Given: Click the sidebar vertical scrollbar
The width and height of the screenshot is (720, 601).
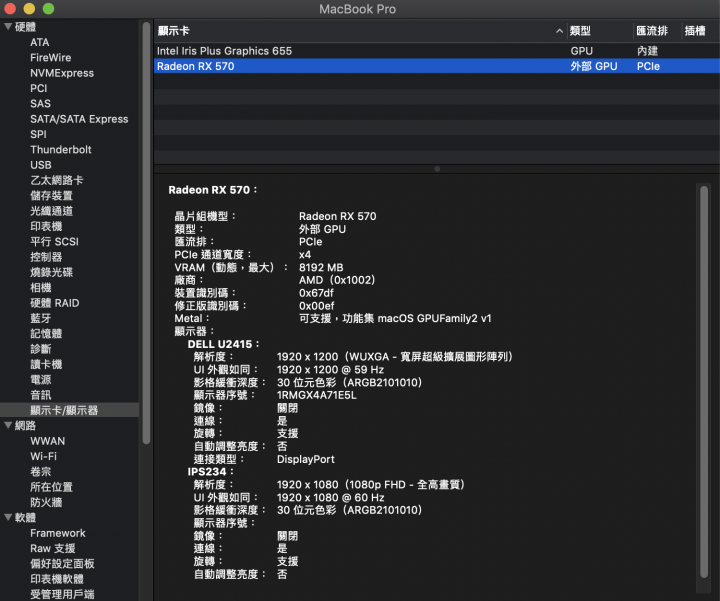Looking at the screenshot, I should click(x=146, y=233).
